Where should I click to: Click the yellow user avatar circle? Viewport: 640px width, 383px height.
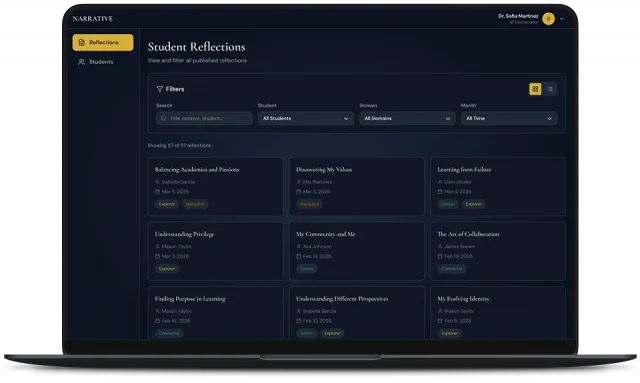coord(548,19)
